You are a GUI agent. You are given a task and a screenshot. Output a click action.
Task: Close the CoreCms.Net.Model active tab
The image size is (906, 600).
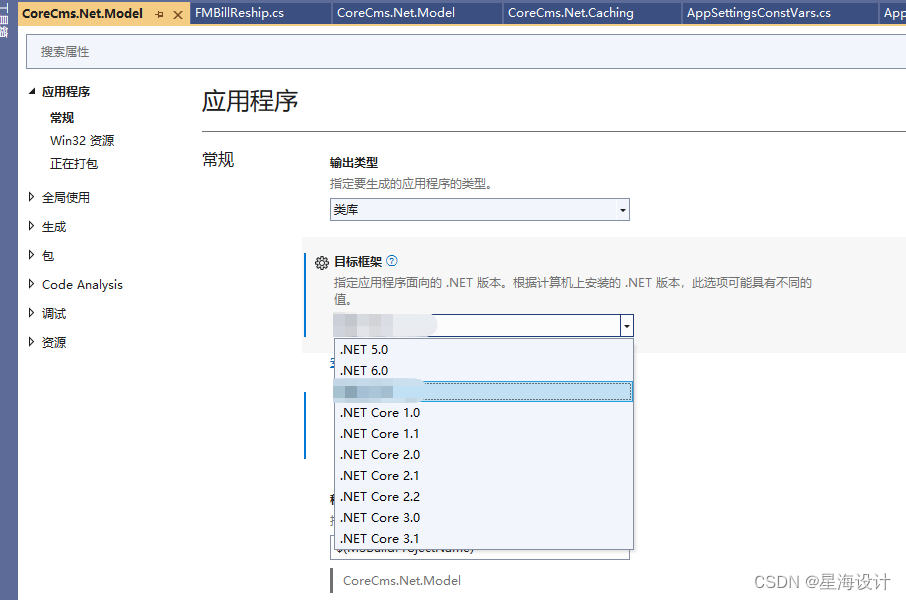(178, 14)
